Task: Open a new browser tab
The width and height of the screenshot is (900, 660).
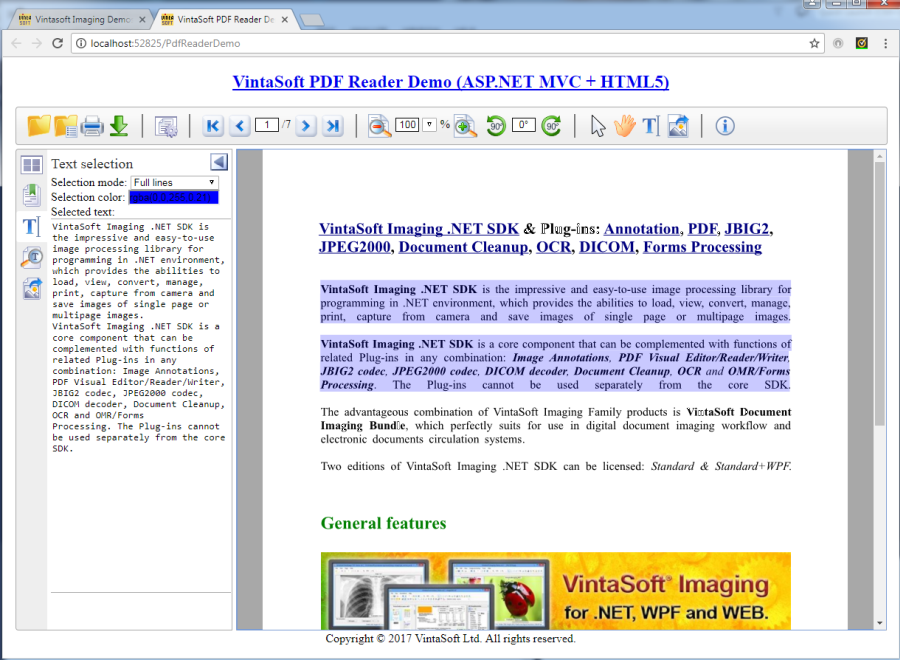Action: [x=312, y=20]
